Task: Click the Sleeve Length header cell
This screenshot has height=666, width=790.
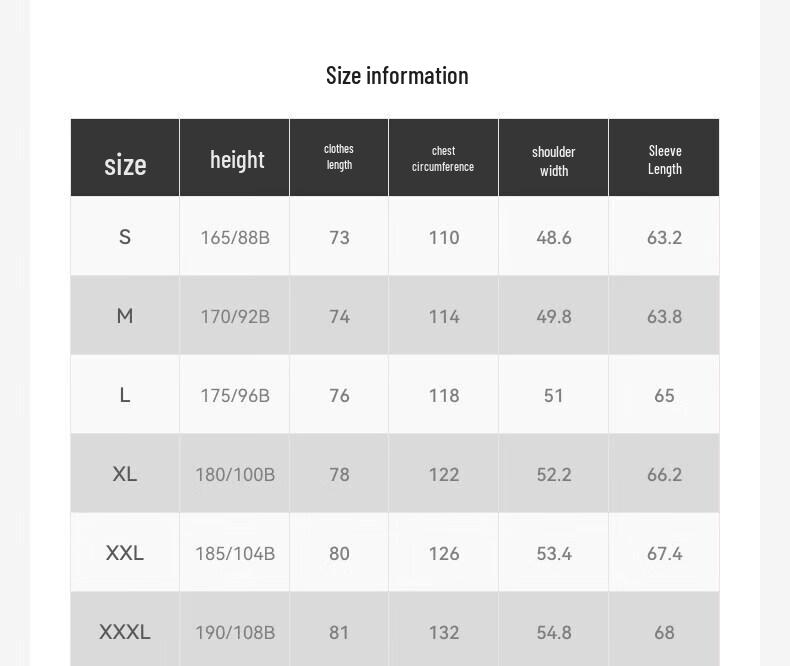Action: pos(664,158)
